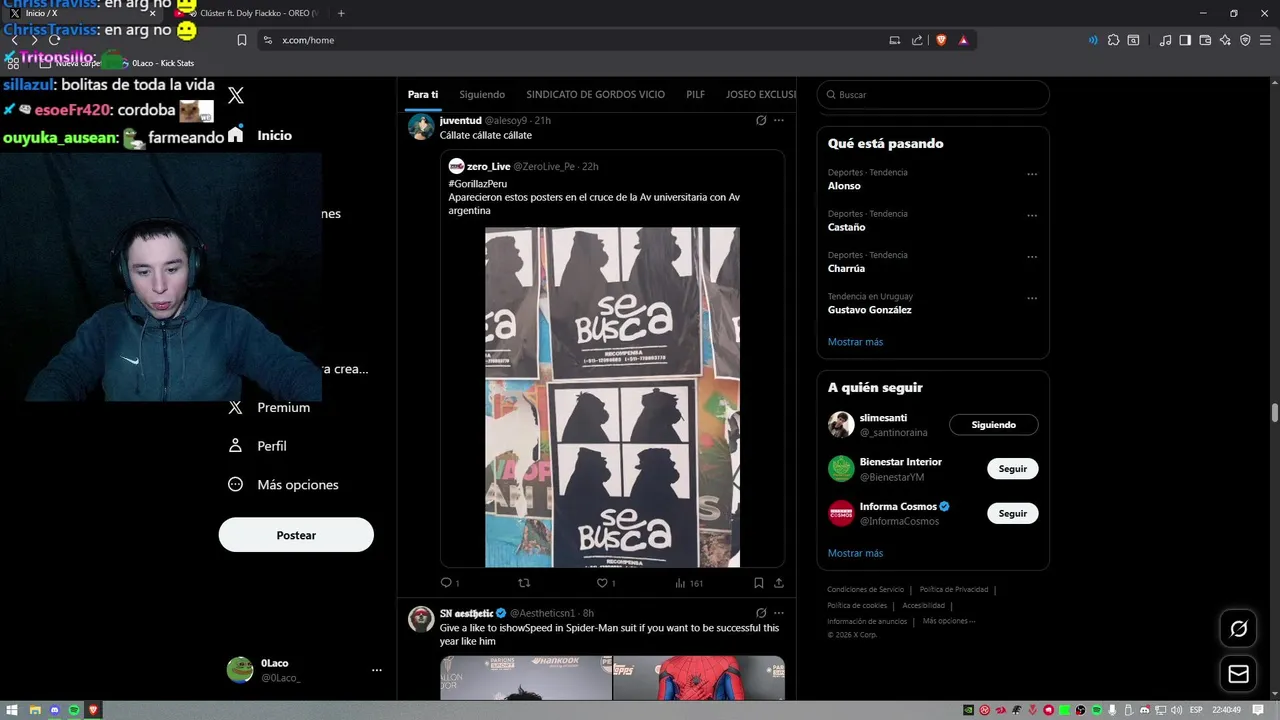
Task: Open Windows notification center icon
Action: (x=1258, y=710)
